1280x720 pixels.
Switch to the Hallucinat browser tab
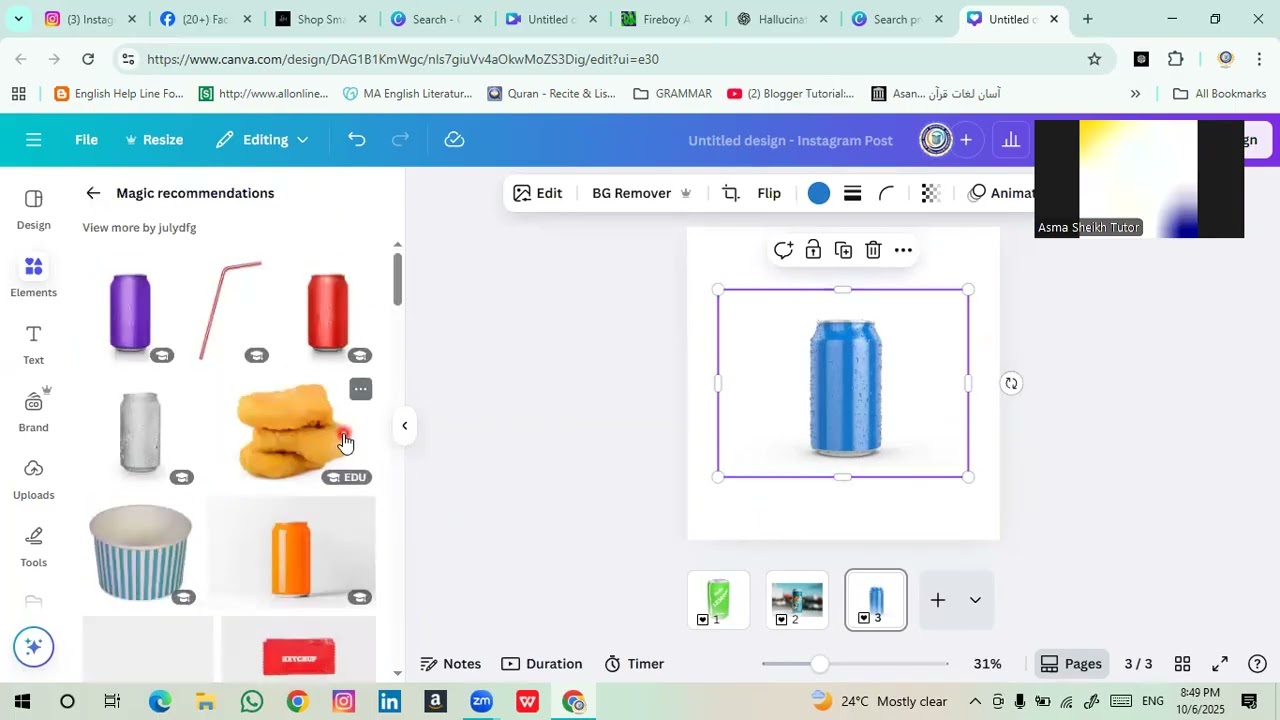click(x=781, y=19)
